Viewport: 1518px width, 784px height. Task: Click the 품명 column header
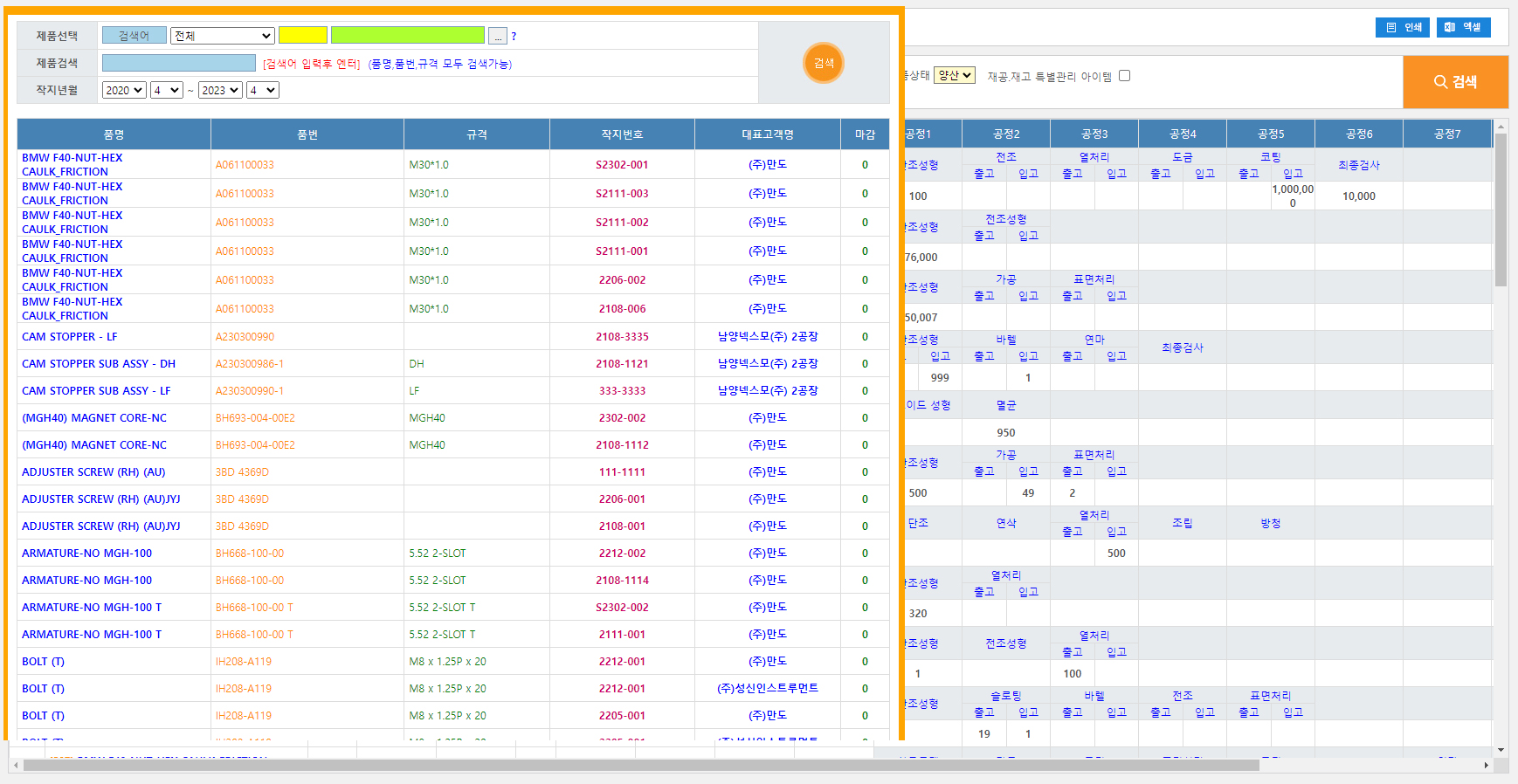pos(114,134)
